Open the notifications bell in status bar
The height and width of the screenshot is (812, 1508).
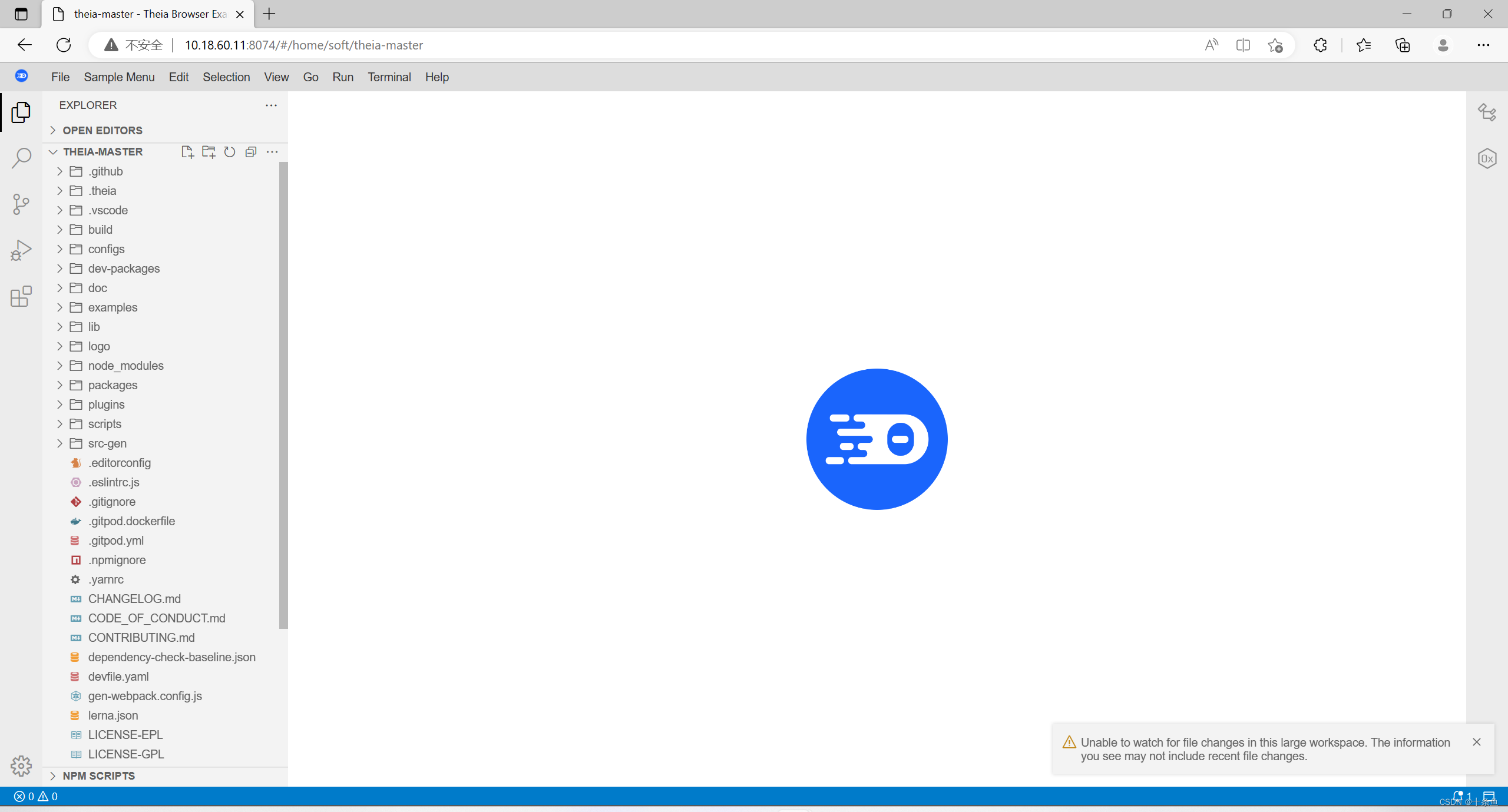pyautogui.click(x=1462, y=796)
